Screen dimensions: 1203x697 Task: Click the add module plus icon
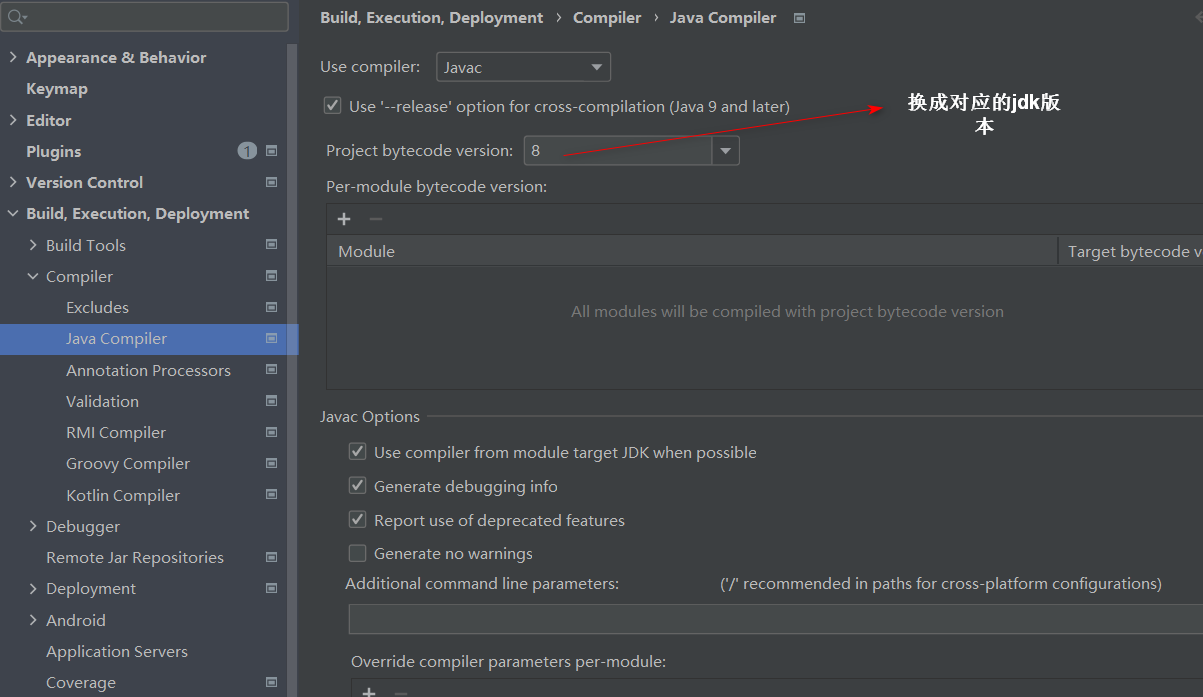pos(344,219)
